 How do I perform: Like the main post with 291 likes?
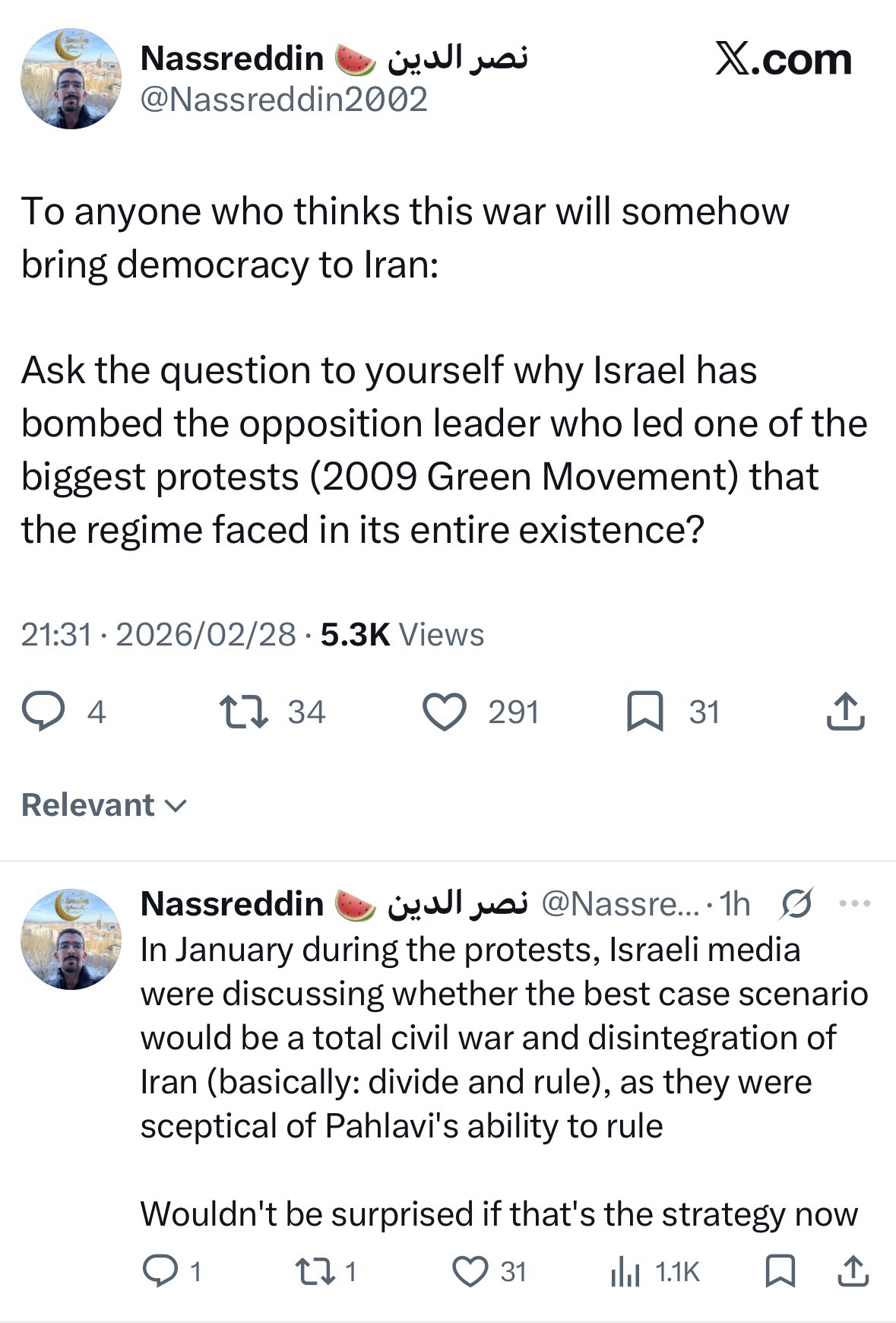pyautogui.click(x=444, y=712)
